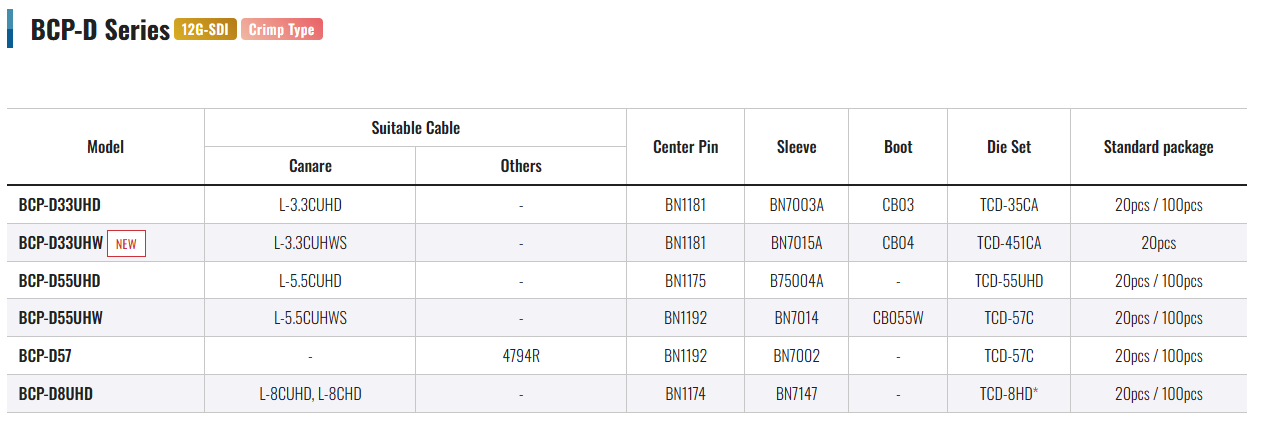Click the CB055W boot cell
This screenshot has height=424, width=1261.
pos(898,319)
